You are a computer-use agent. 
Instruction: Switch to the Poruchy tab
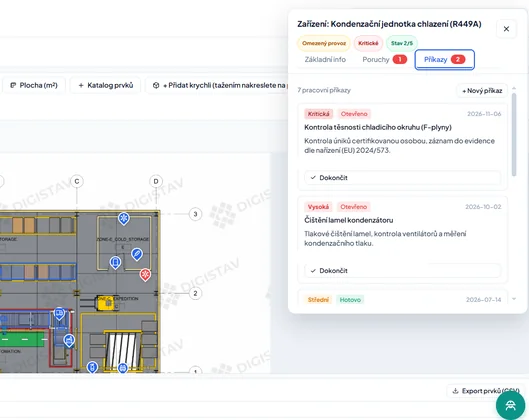384,60
